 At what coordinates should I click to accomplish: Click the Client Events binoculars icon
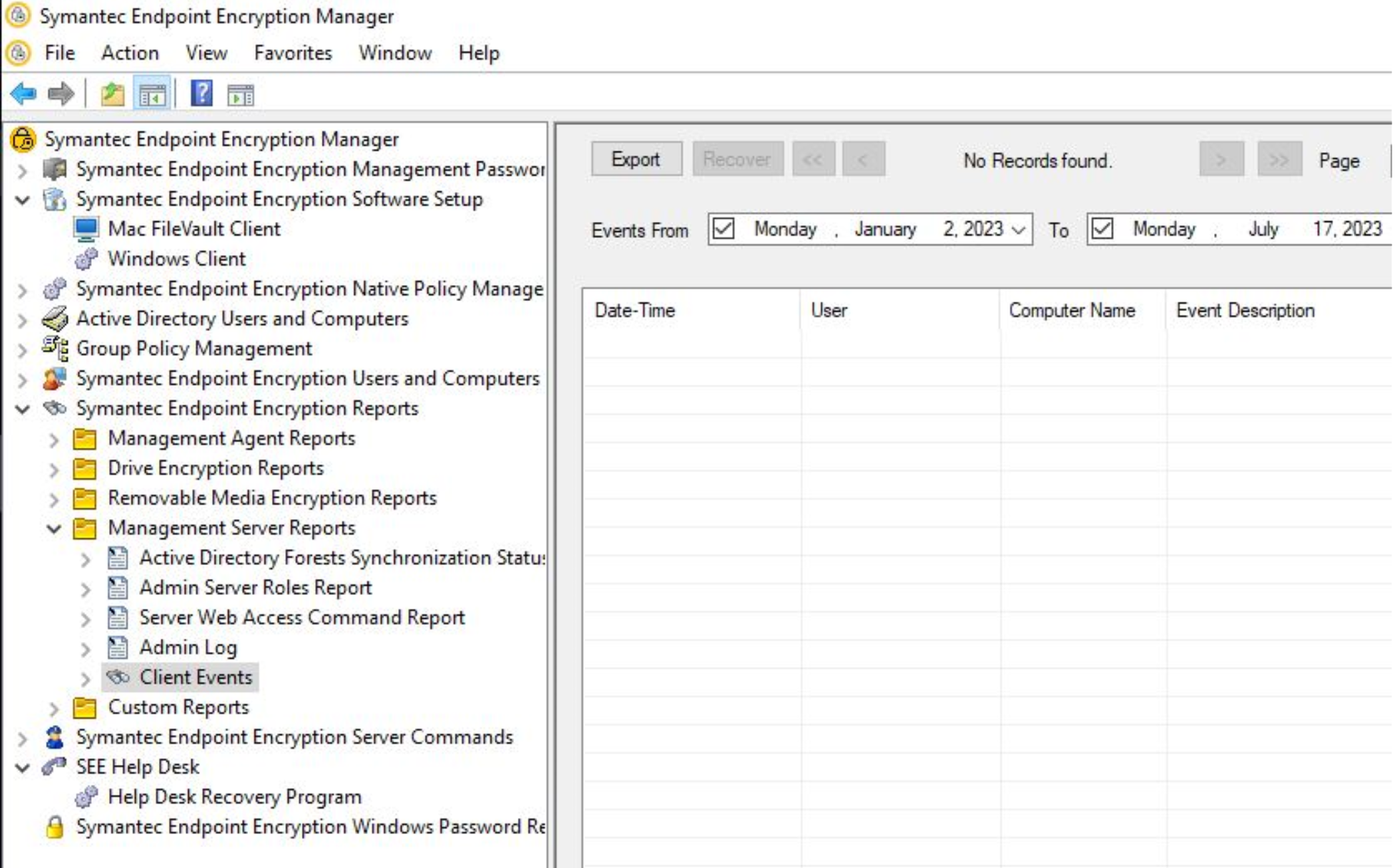[x=118, y=677]
